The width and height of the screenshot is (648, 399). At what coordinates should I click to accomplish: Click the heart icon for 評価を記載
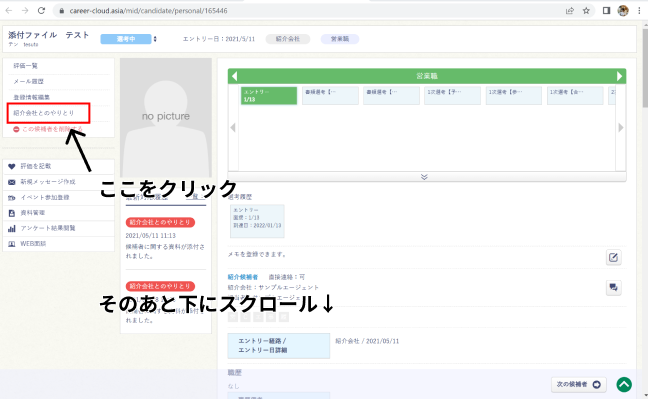pos(12,166)
